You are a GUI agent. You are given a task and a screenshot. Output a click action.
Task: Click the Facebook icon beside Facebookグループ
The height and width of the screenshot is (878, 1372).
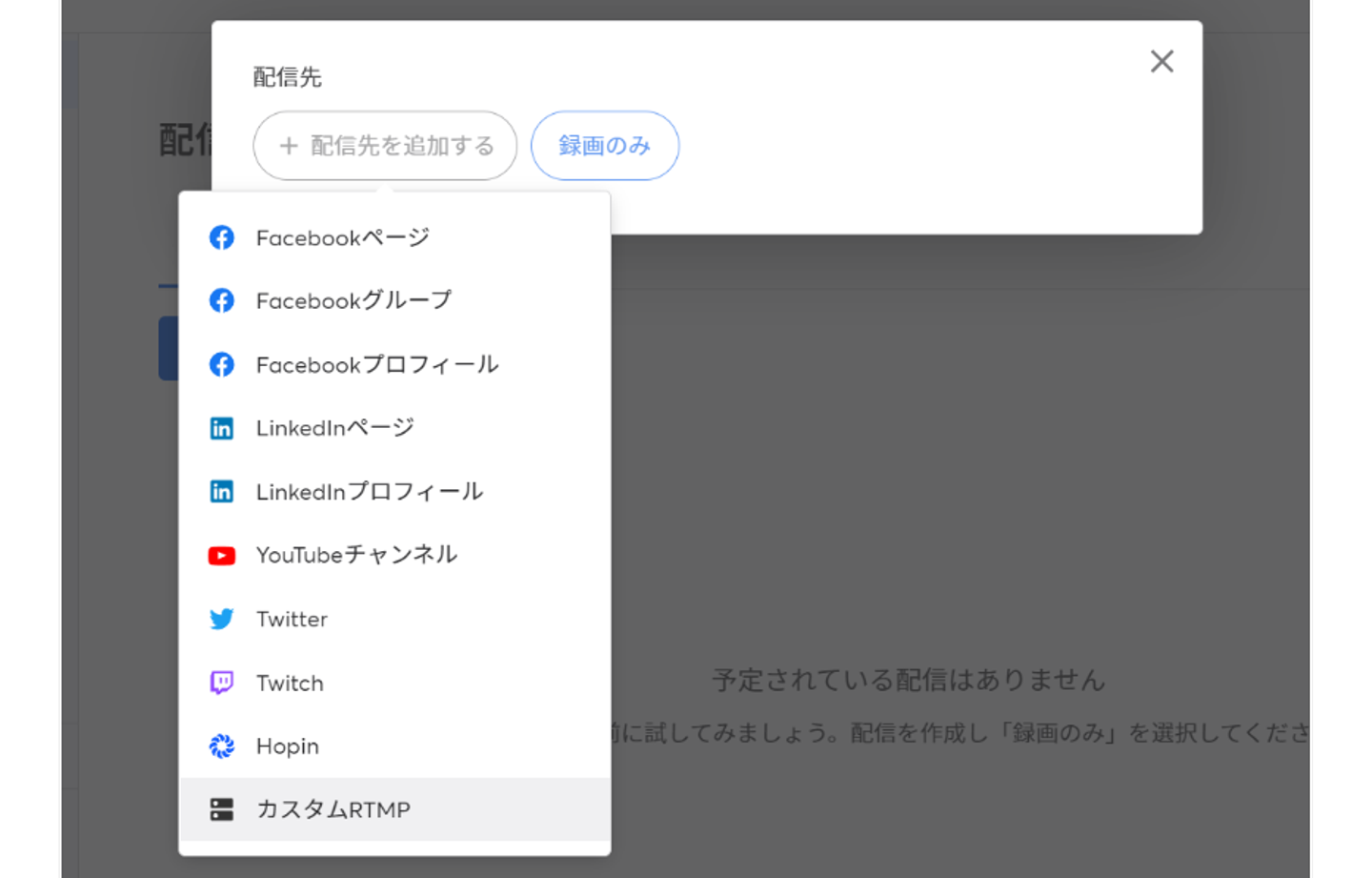coord(222,301)
